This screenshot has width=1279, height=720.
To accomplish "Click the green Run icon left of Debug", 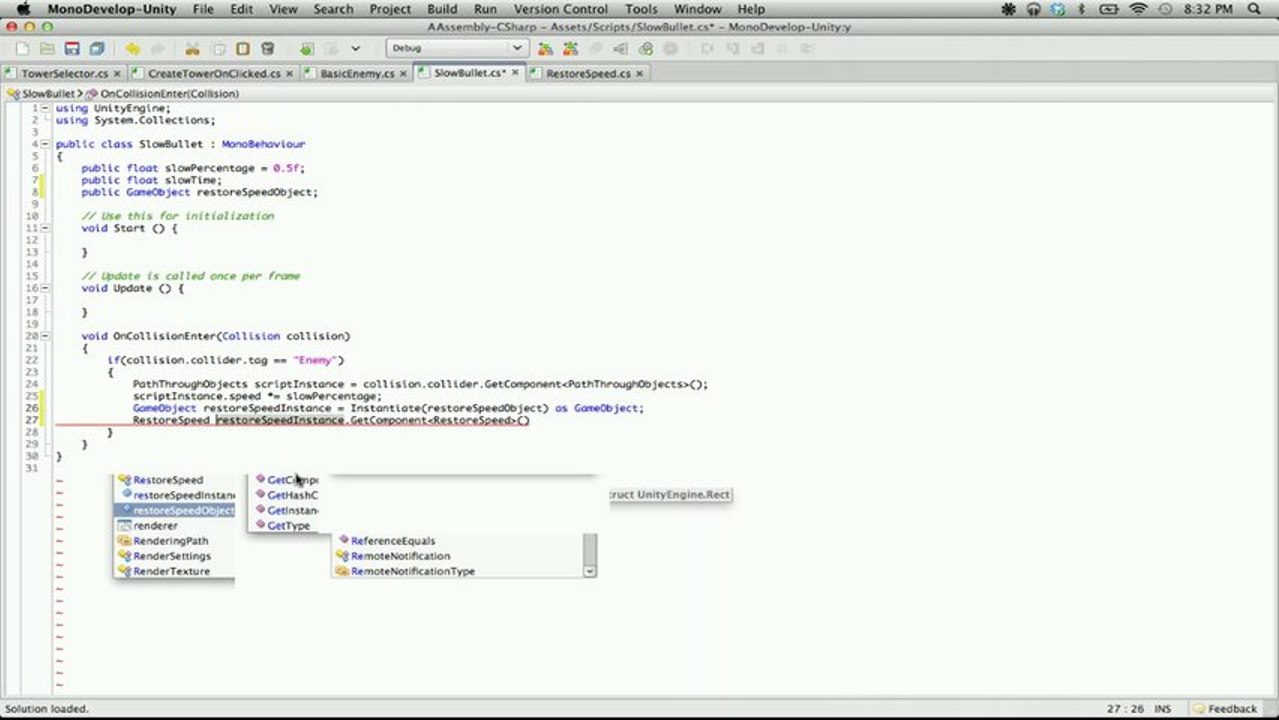I will pos(307,48).
